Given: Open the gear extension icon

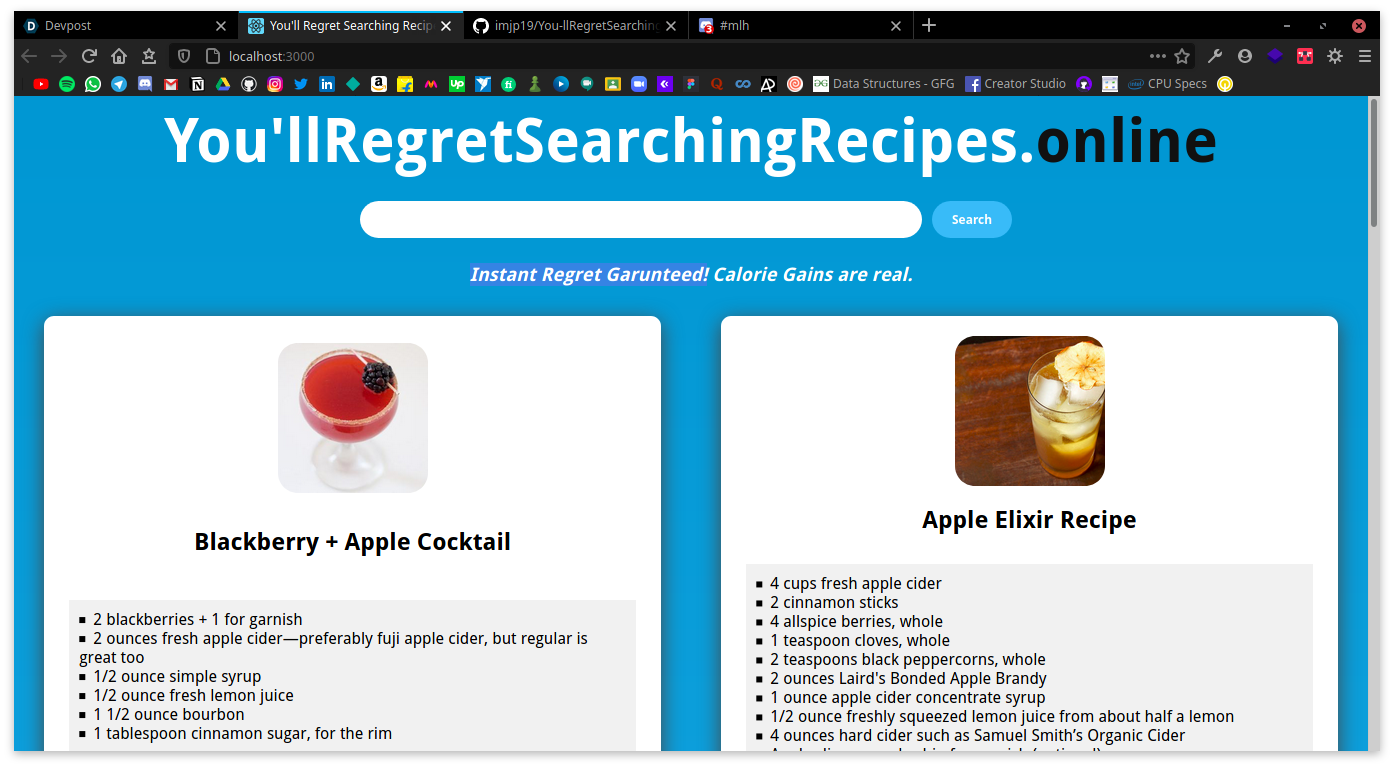Looking at the screenshot, I should tap(1335, 56).
